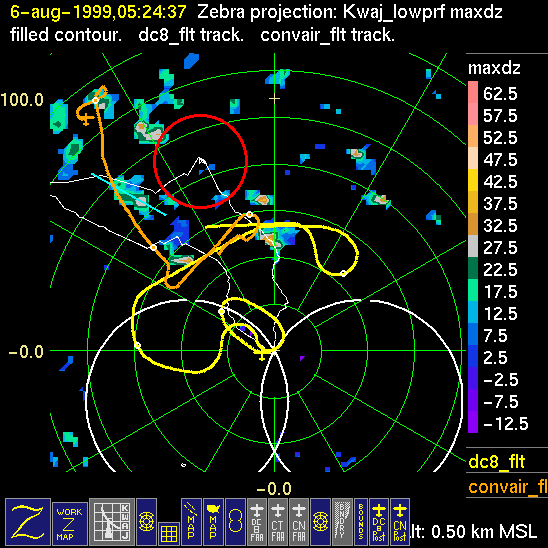Open the WORK Z MAP icon
The height and width of the screenshot is (548, 548).
[x=70, y=524]
